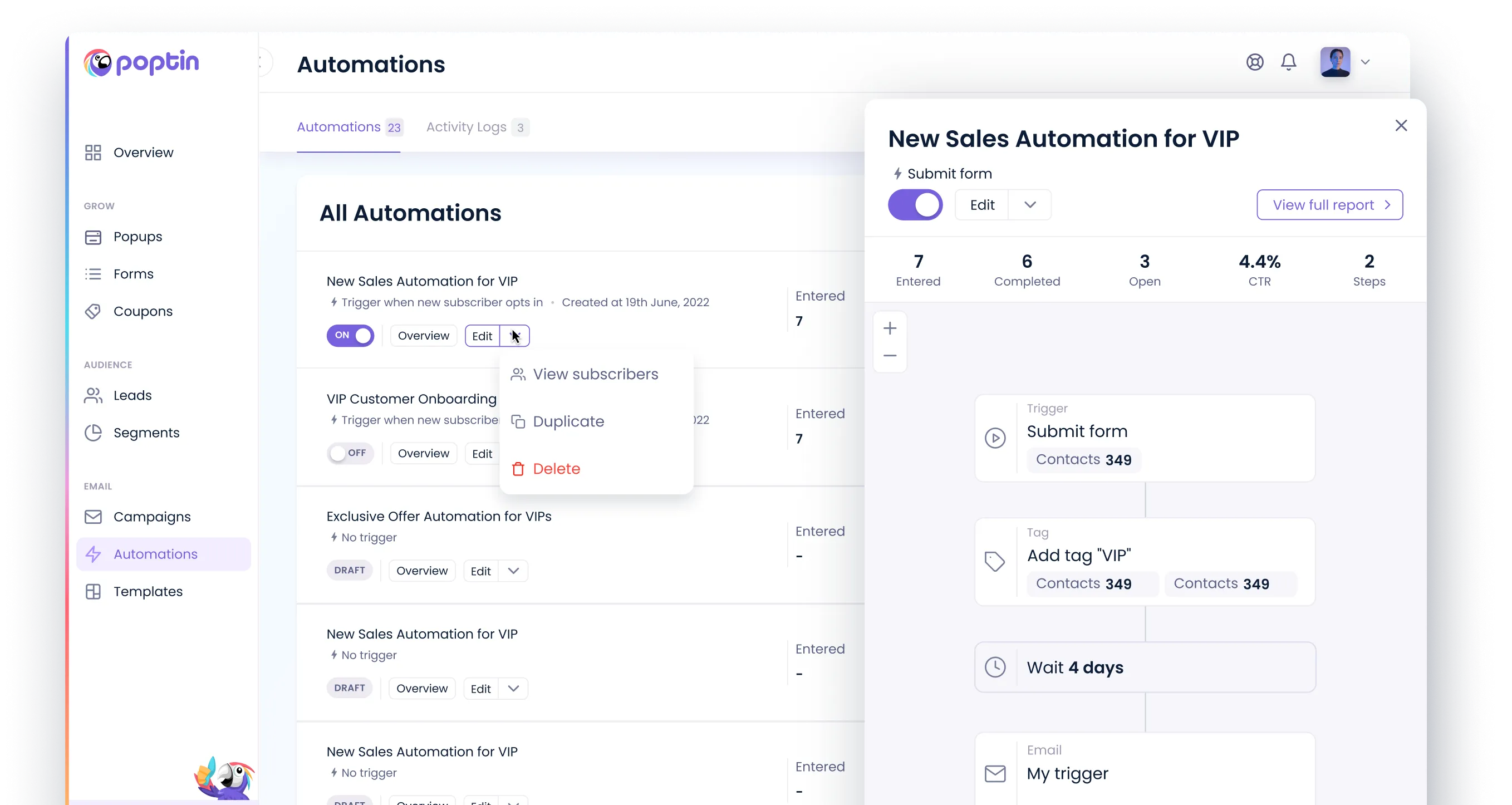Select Automations in sidebar
This screenshot has width=1512, height=805.
[x=164, y=554]
